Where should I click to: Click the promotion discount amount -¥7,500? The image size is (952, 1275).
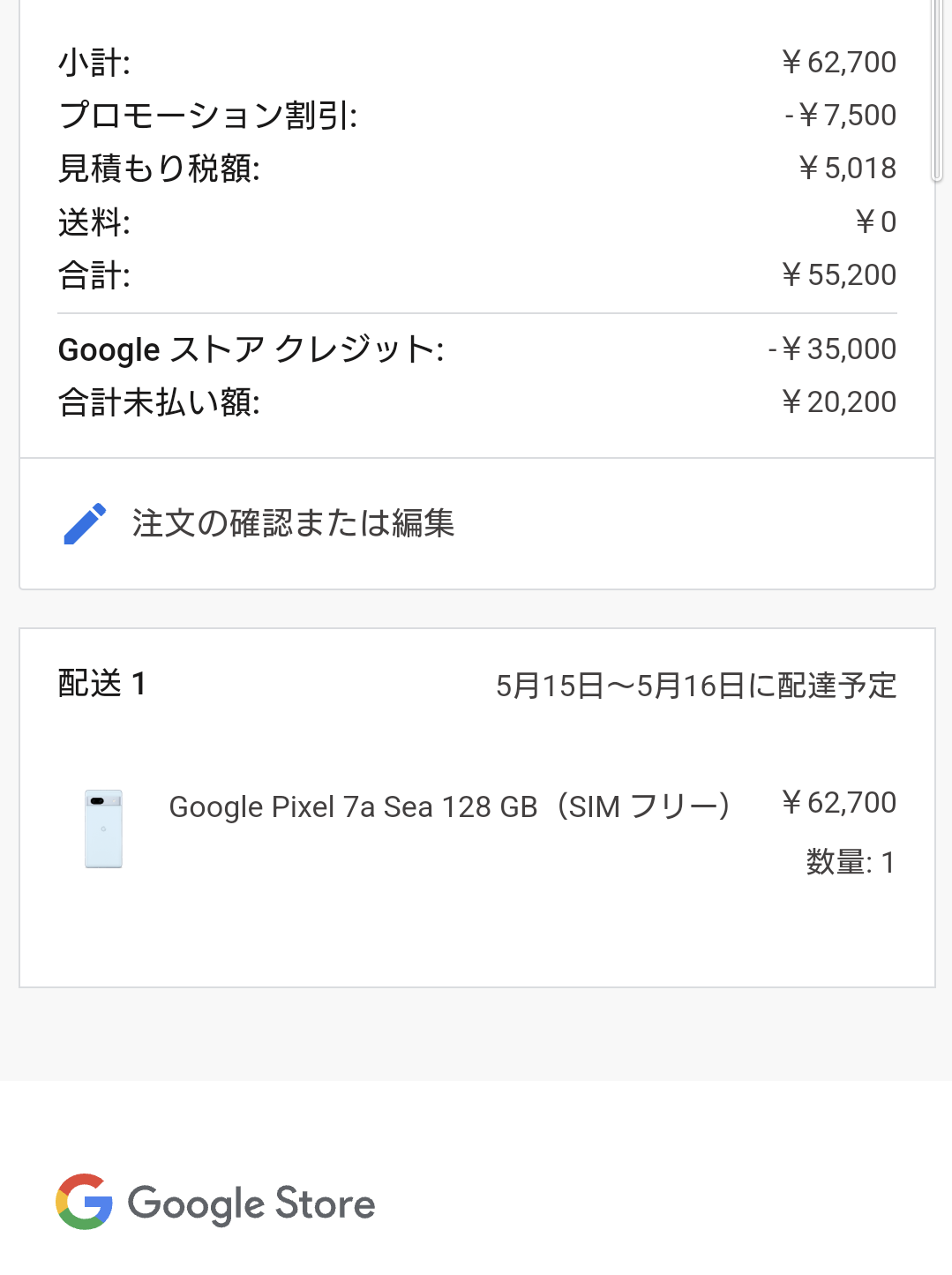840,116
